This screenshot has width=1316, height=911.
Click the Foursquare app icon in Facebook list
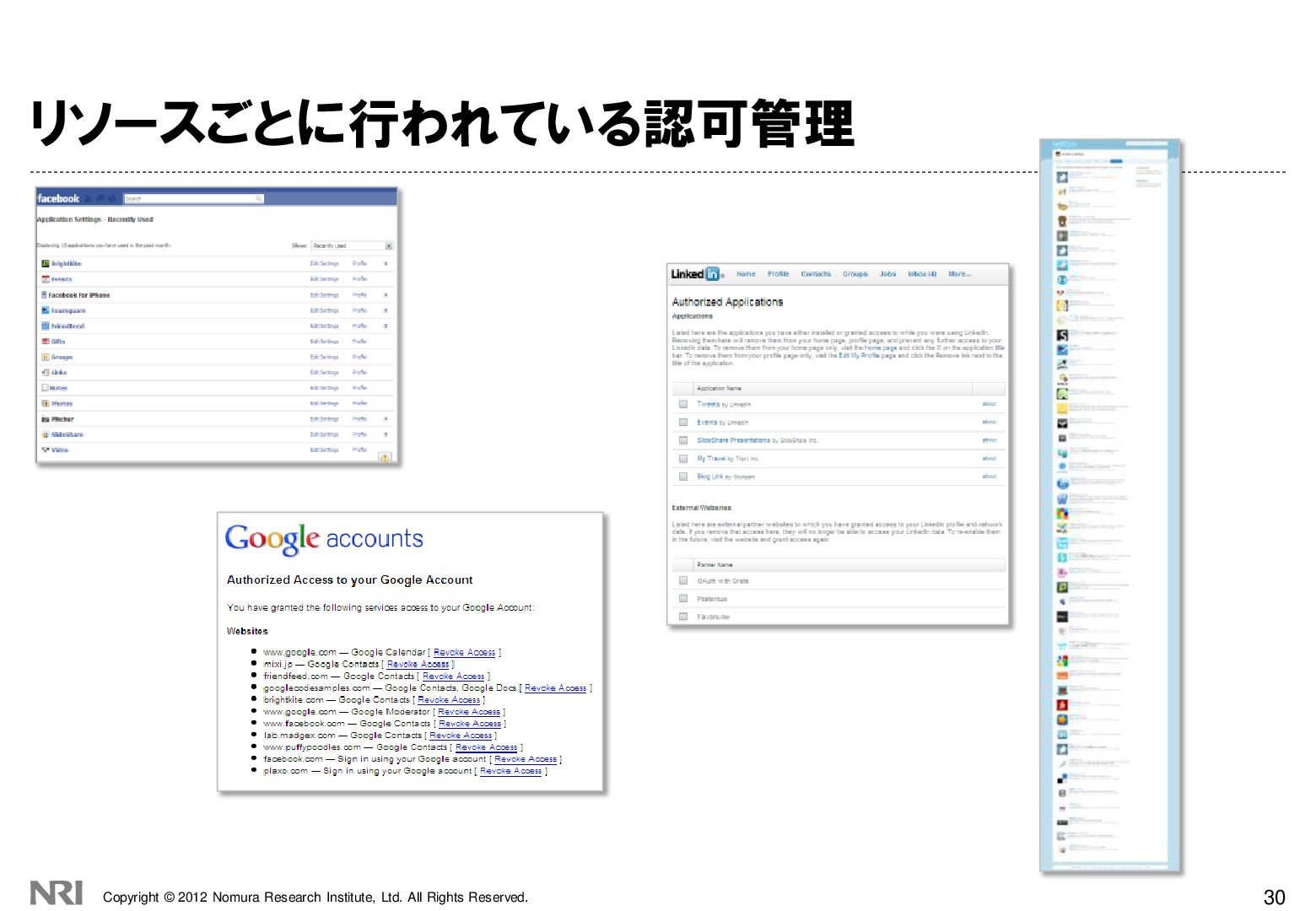coord(46,310)
